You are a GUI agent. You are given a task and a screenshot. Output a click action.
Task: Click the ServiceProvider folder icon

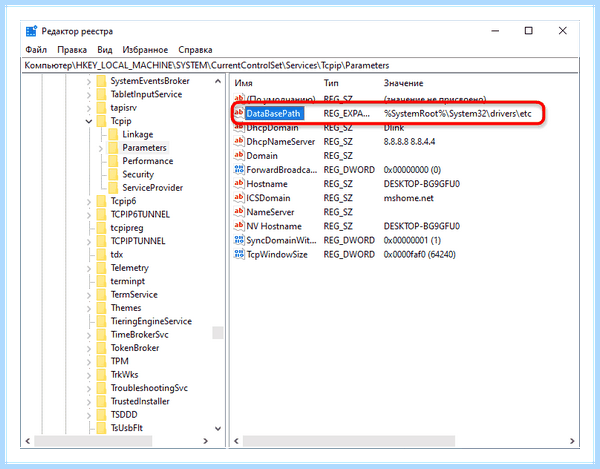113,188
